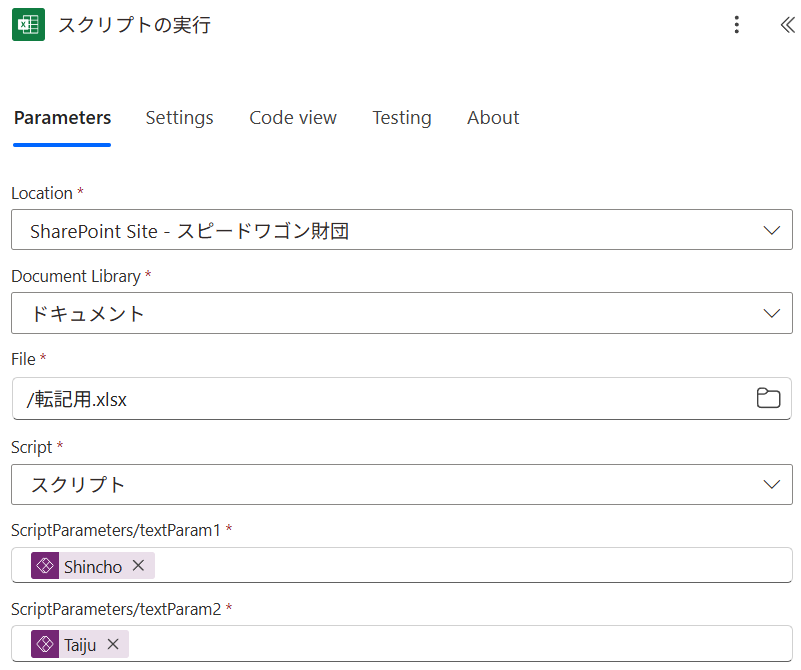Image resolution: width=801 pixels, height=670 pixels.
Task: Switch to the Settings tab
Action: (x=179, y=118)
